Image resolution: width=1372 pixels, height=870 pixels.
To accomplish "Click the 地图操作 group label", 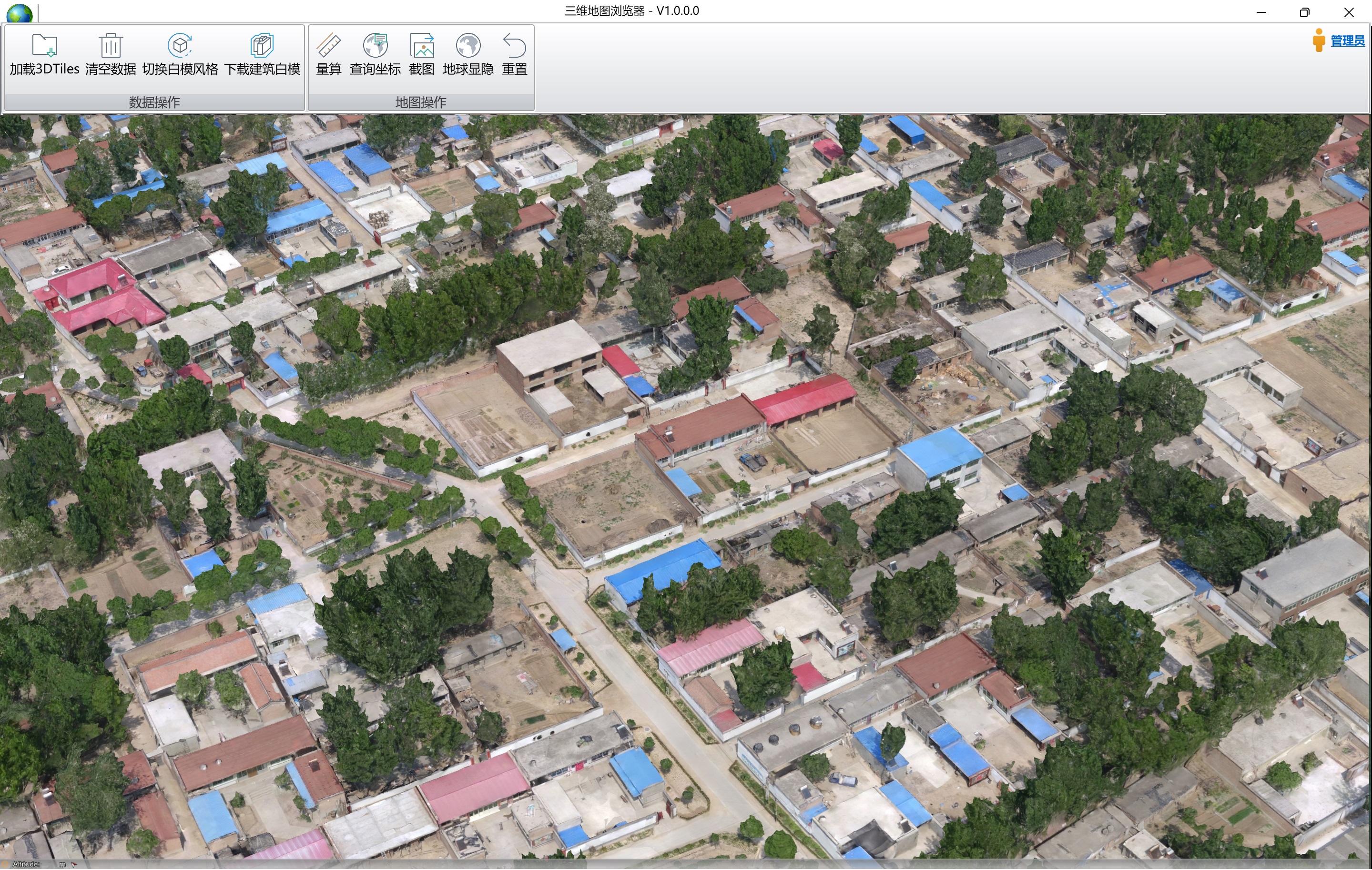I will point(420,102).
